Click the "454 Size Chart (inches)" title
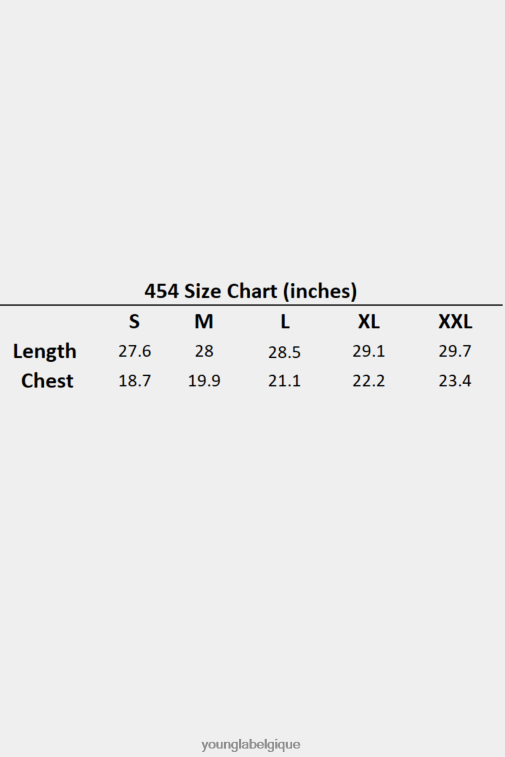This screenshot has width=505, height=757. click(x=251, y=291)
